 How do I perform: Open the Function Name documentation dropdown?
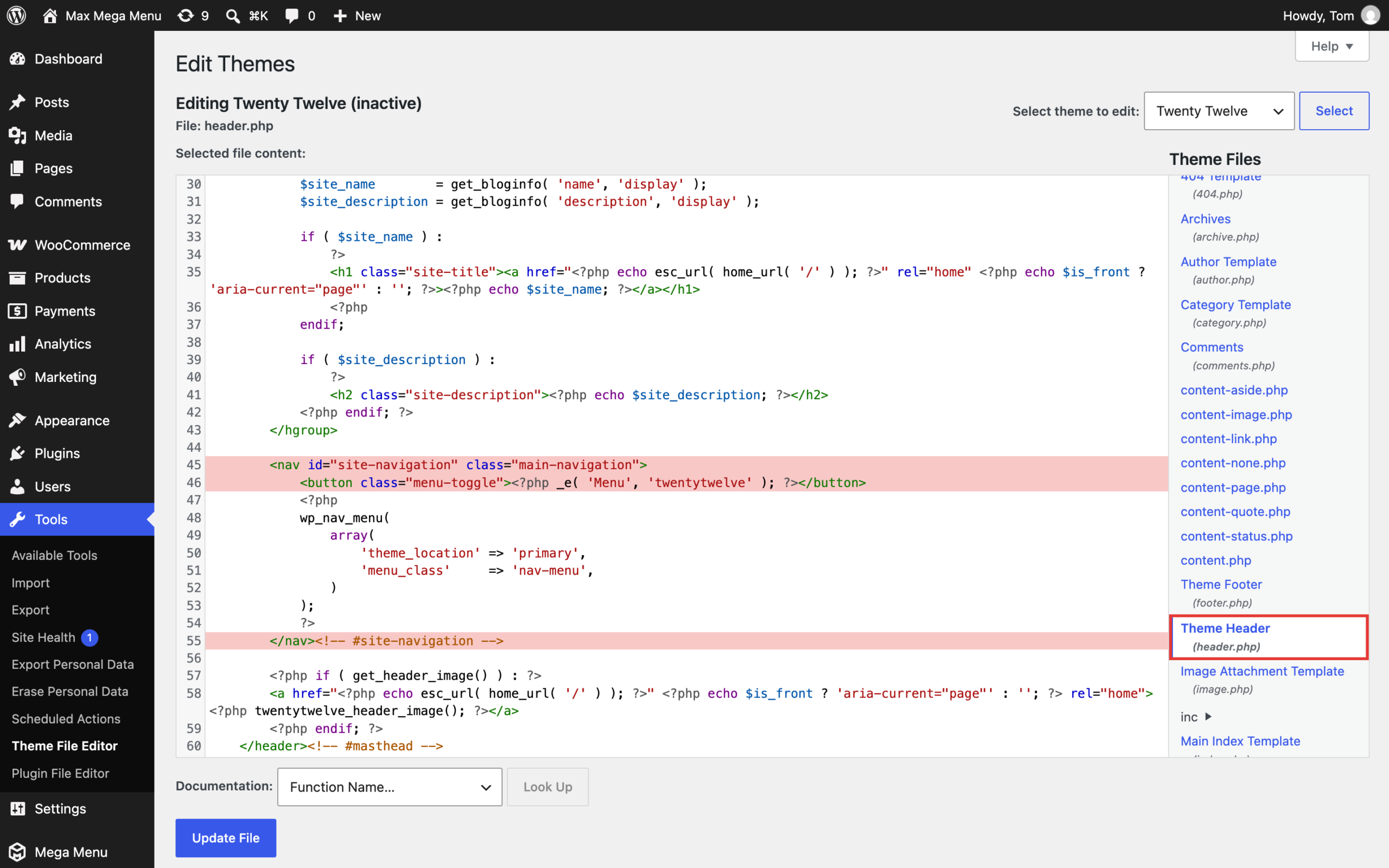390,787
